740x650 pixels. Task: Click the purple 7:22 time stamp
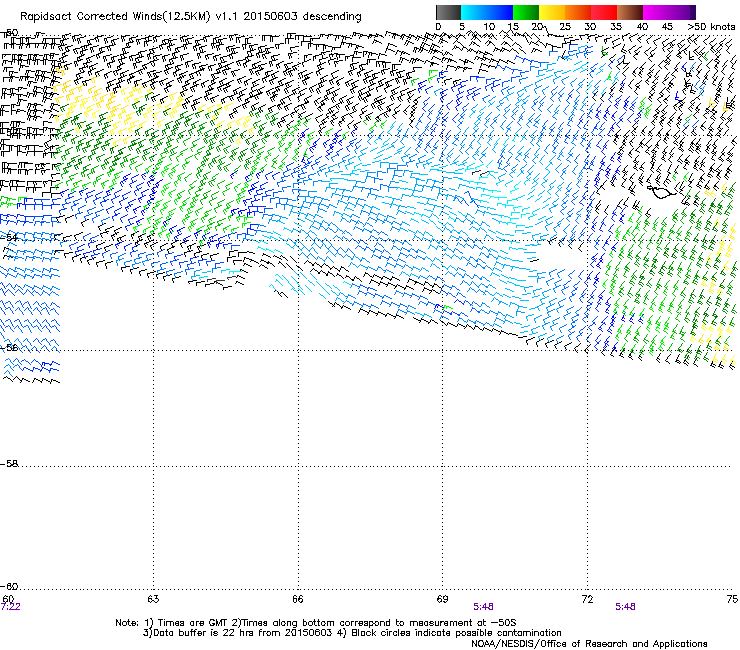click(x=10, y=607)
